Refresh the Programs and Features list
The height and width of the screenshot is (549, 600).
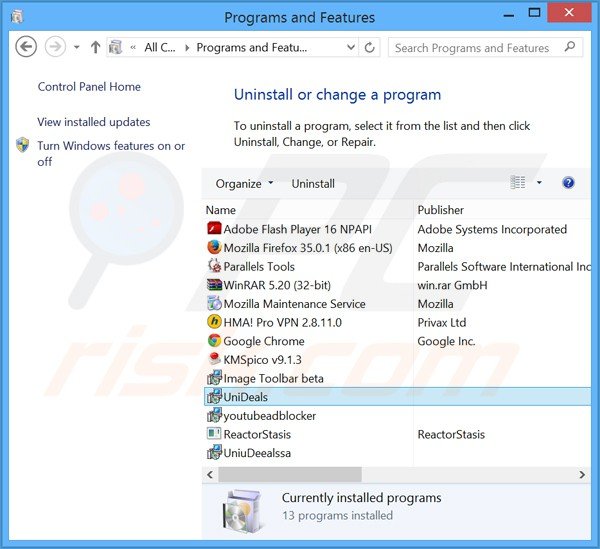click(369, 47)
